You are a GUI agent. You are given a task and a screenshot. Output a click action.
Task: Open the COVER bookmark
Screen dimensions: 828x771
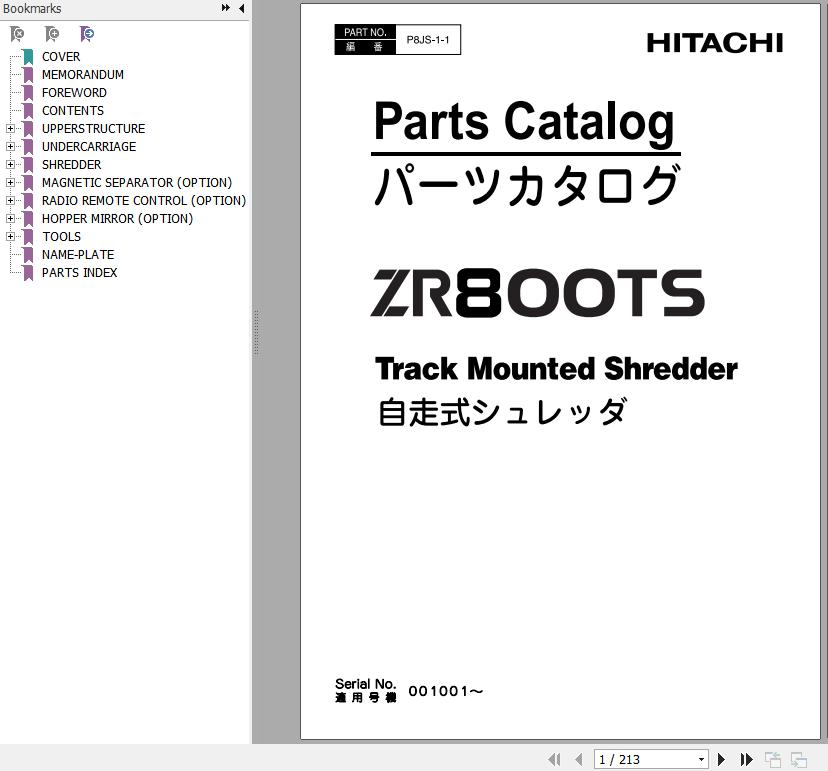61,57
